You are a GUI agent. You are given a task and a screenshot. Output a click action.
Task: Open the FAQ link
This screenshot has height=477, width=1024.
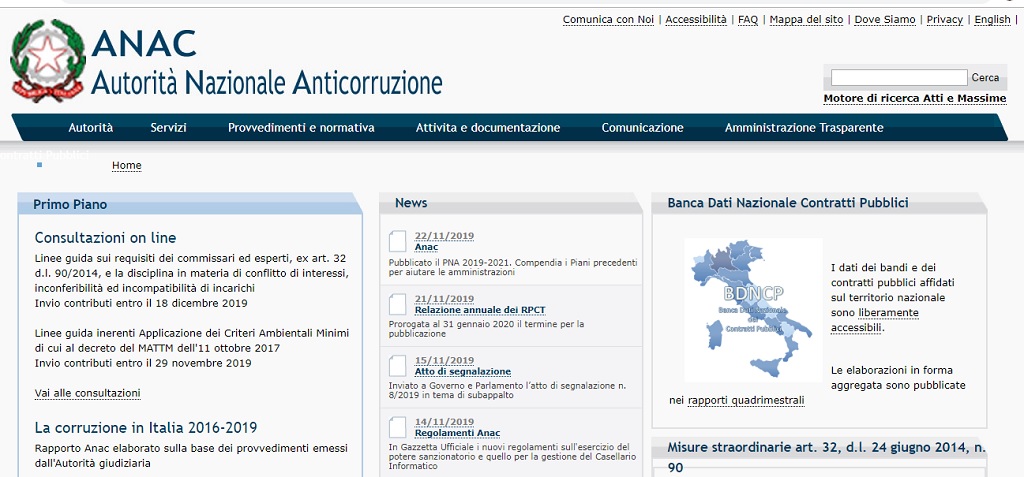click(x=748, y=20)
